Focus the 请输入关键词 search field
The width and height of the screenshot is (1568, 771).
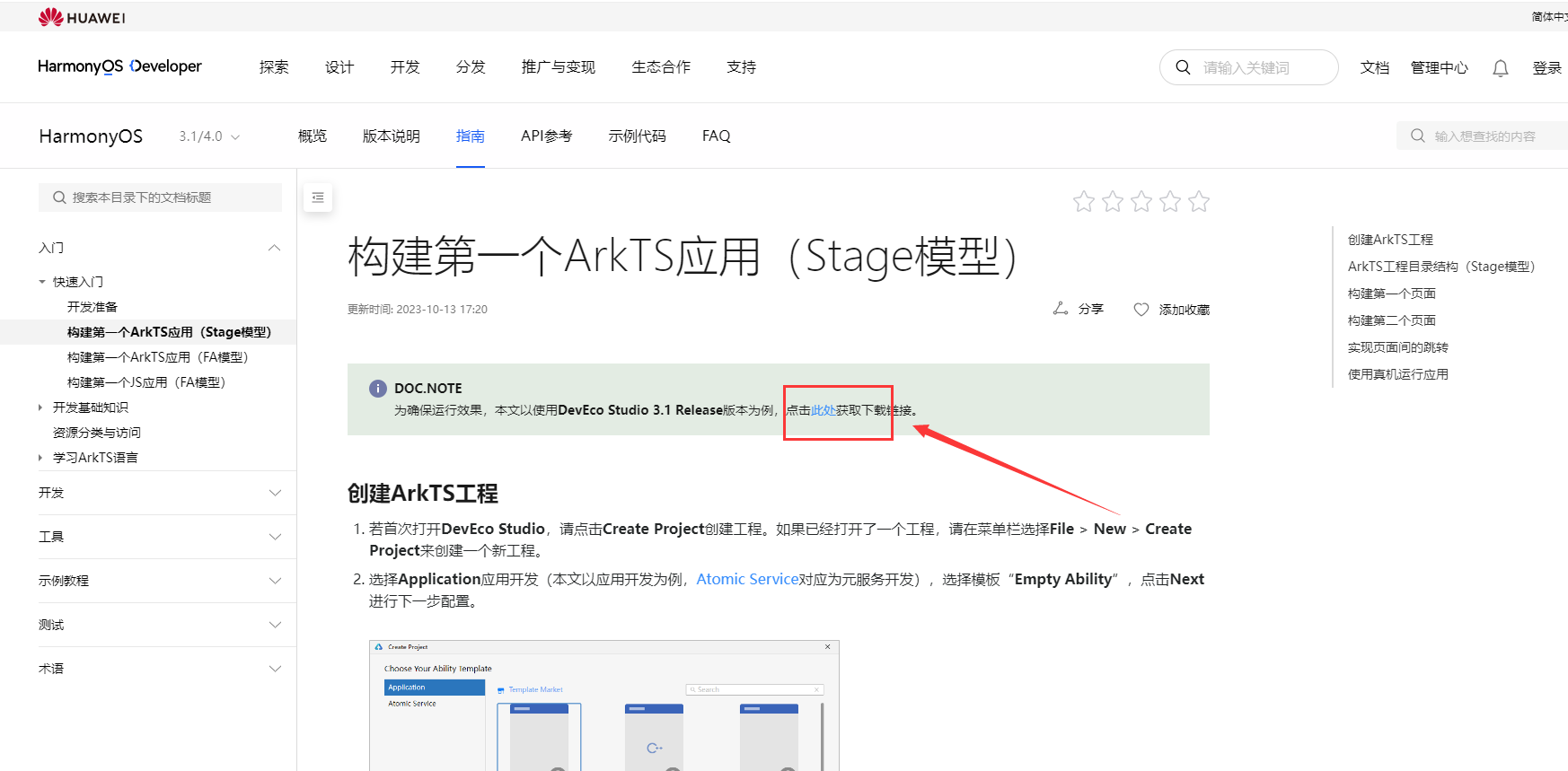tap(1248, 67)
